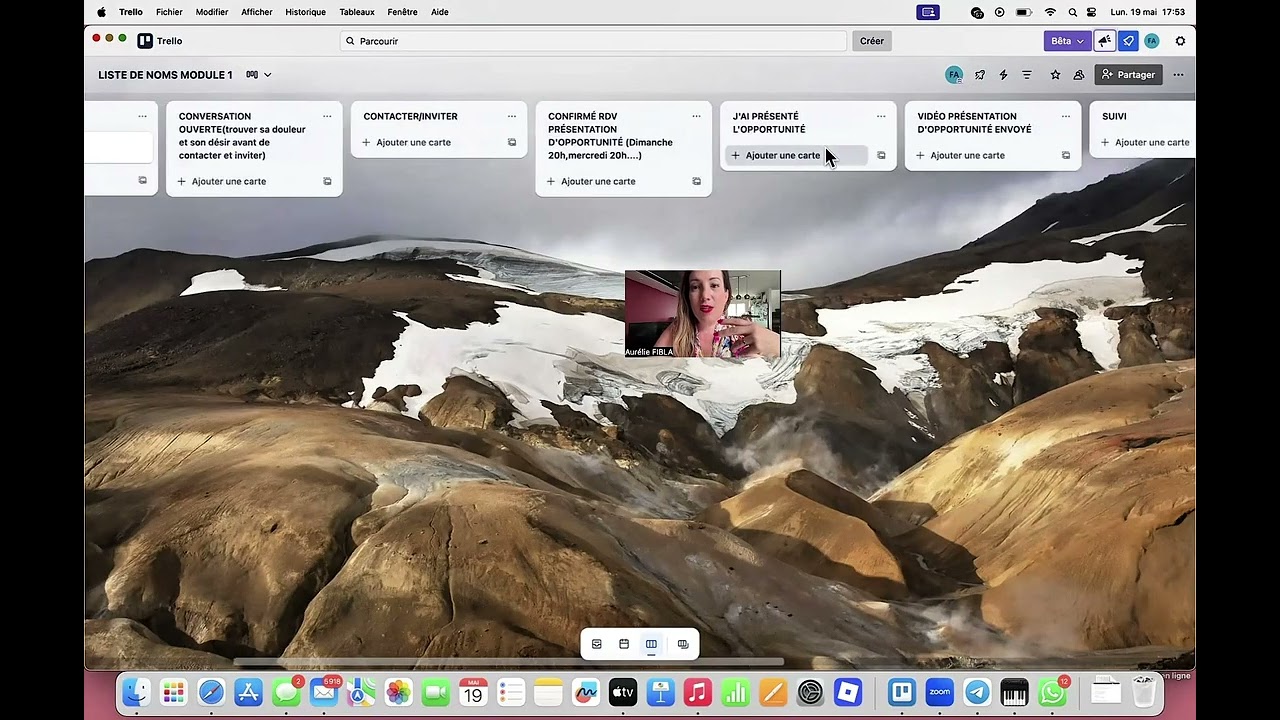1280x720 pixels.
Task: Add a card to CONTACTER/INVITER list
Action: [x=428, y=142]
